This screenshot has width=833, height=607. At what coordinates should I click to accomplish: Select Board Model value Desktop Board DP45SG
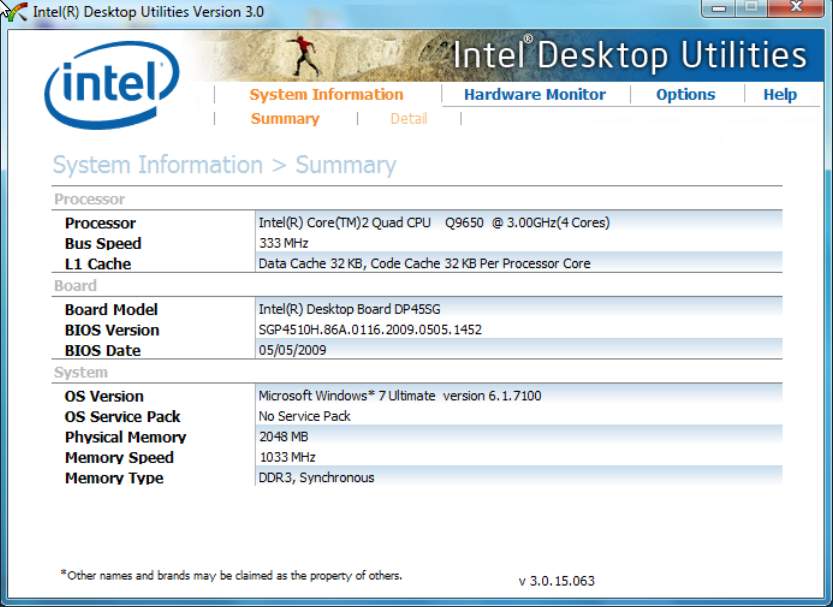pos(349,309)
